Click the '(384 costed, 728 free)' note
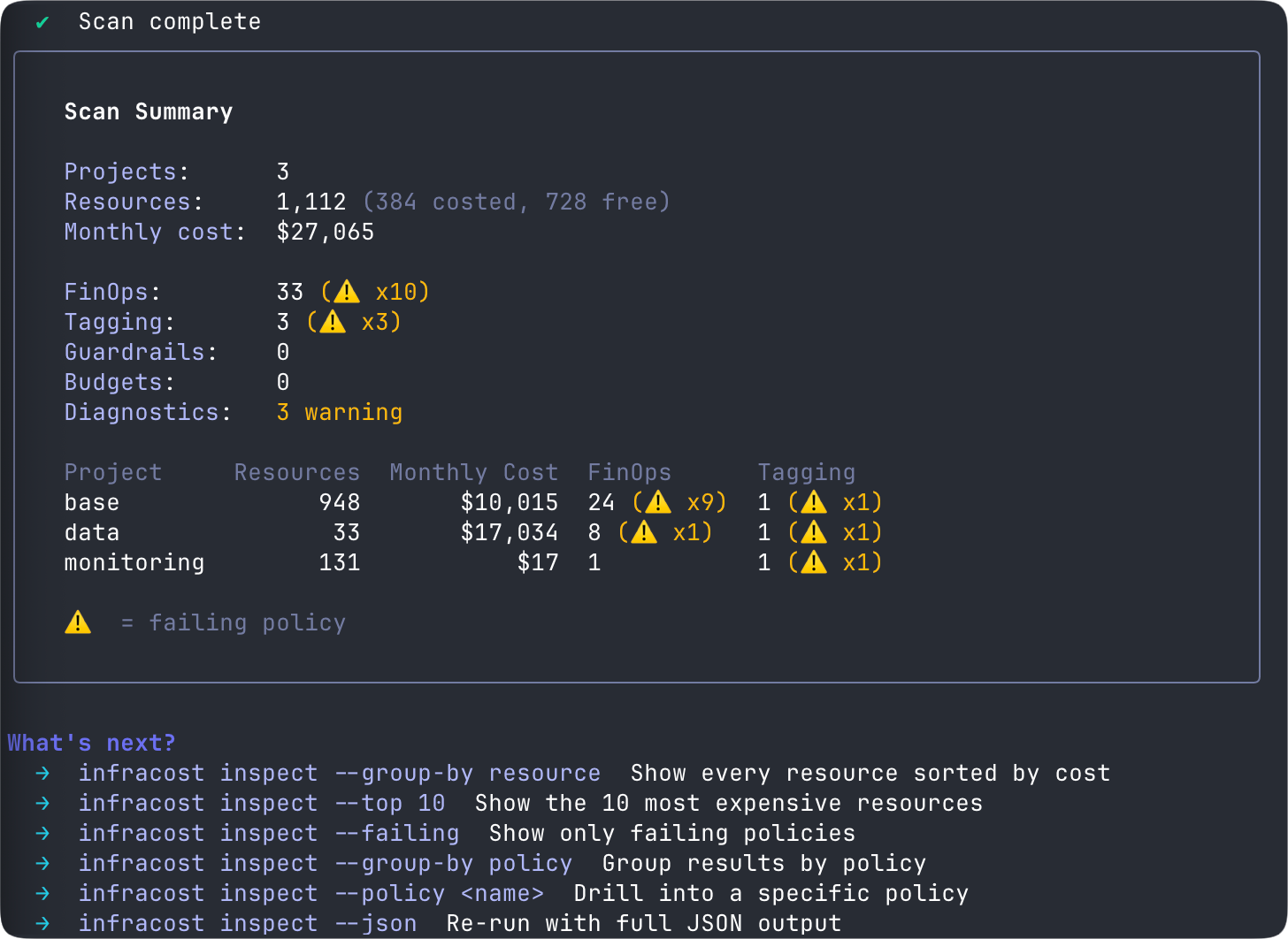 (517, 202)
